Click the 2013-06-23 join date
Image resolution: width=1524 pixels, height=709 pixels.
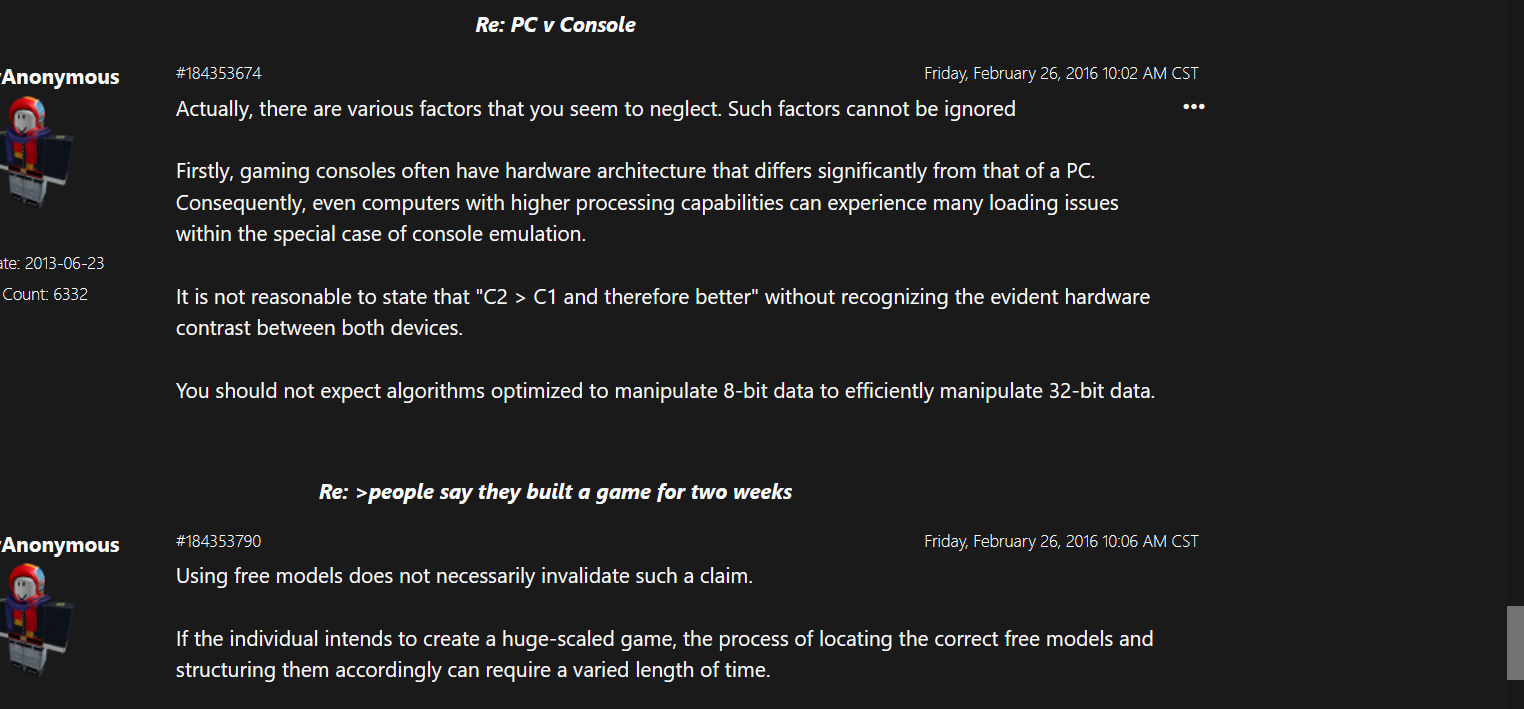point(54,264)
